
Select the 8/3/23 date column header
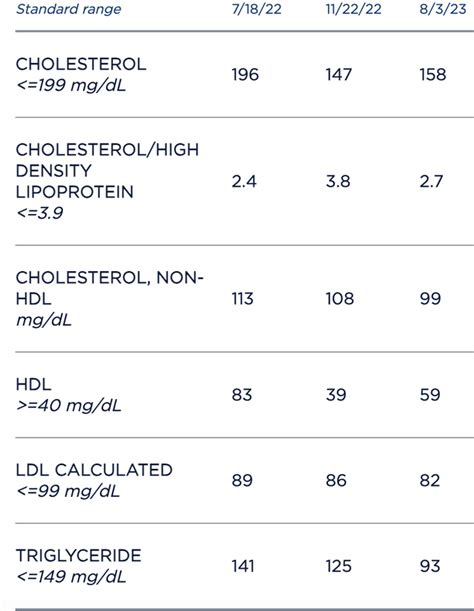(x=443, y=9)
